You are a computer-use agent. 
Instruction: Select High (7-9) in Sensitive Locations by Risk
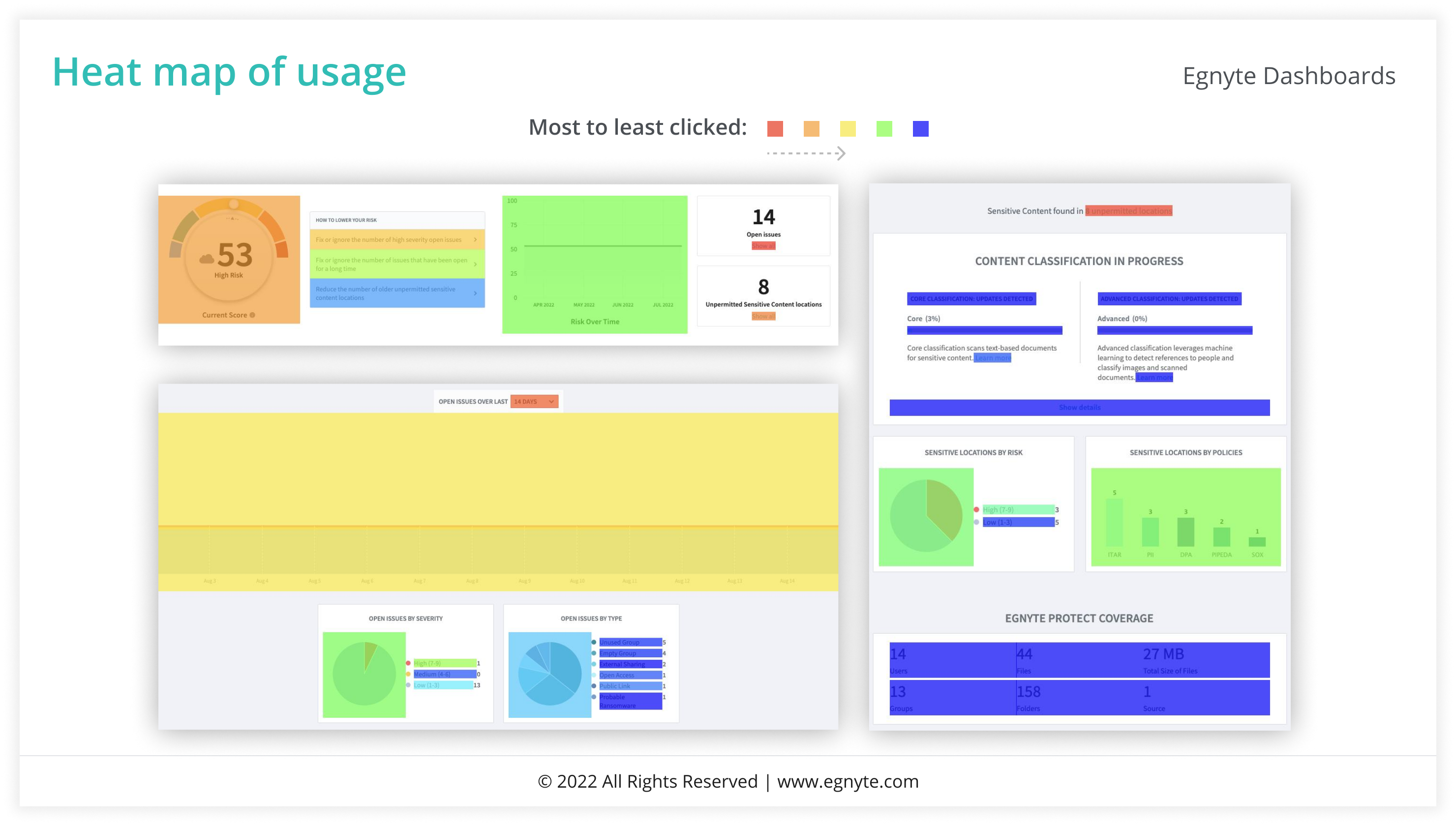(x=1018, y=509)
